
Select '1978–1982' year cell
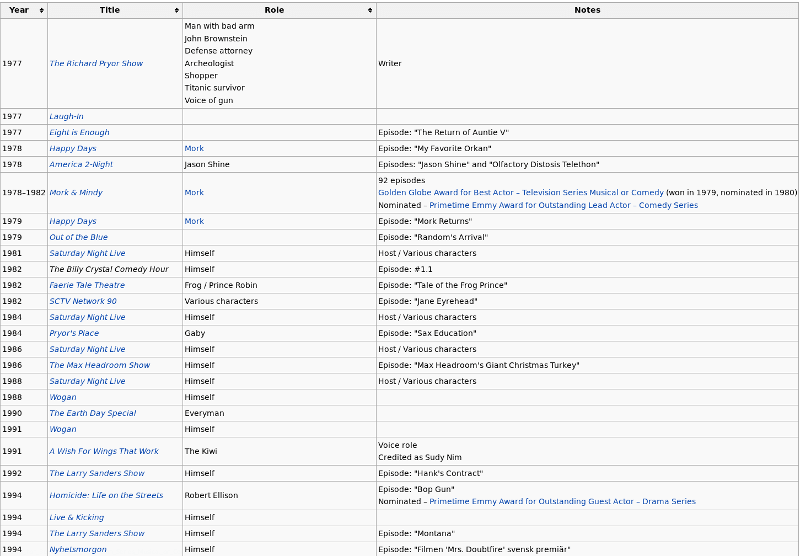pos(24,192)
